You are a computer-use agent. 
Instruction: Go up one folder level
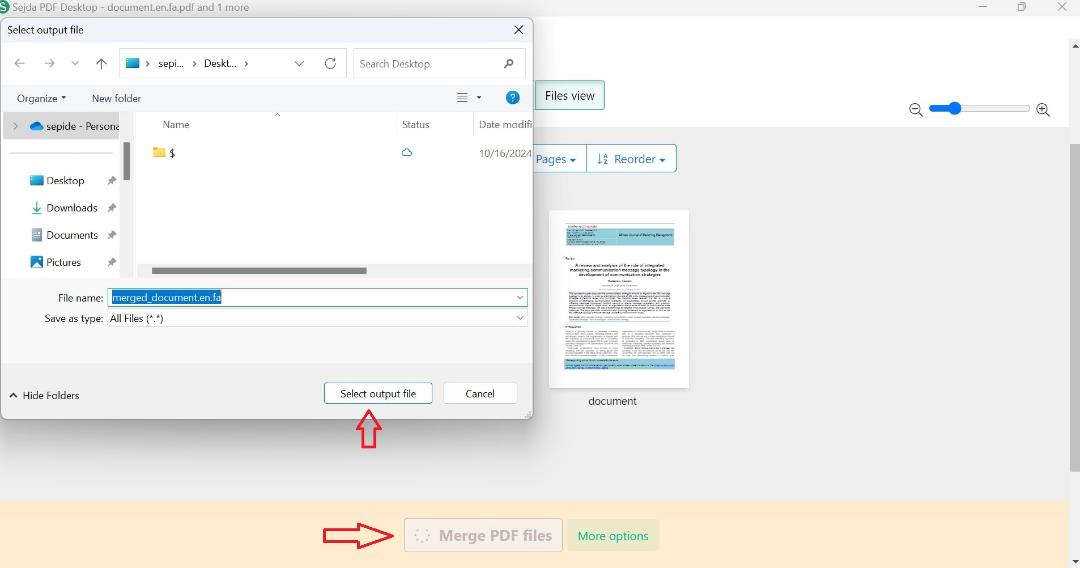click(x=101, y=63)
